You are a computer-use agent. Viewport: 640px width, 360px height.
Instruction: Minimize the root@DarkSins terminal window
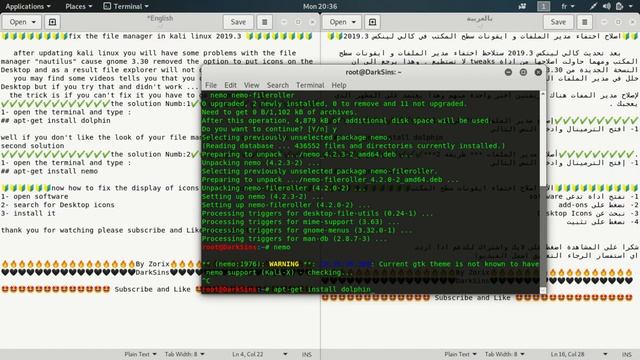508,72
